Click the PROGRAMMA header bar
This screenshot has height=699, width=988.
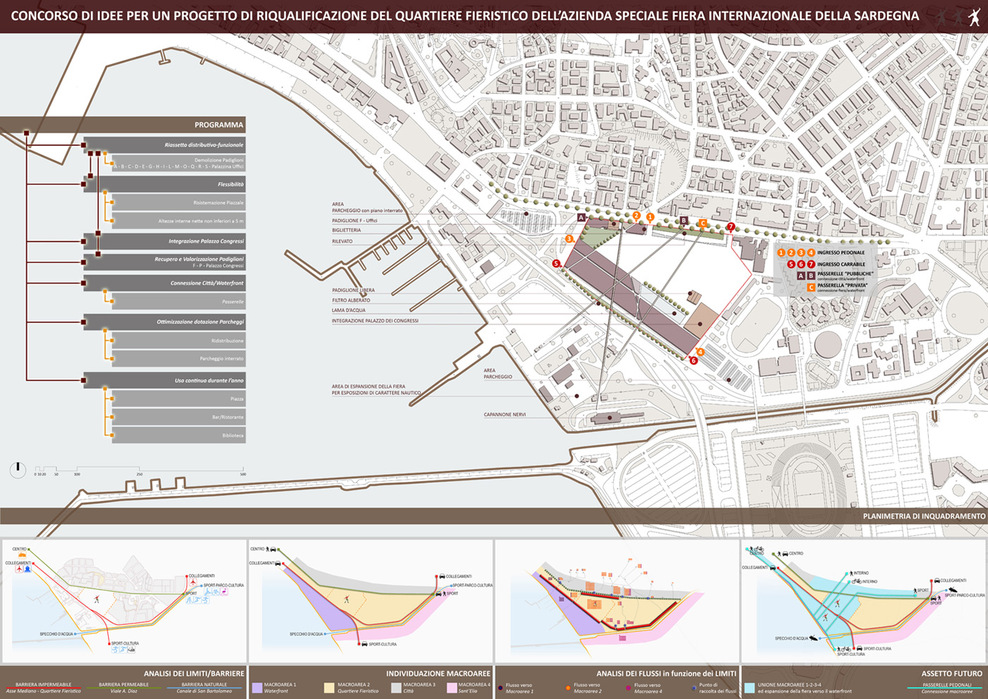coord(123,125)
